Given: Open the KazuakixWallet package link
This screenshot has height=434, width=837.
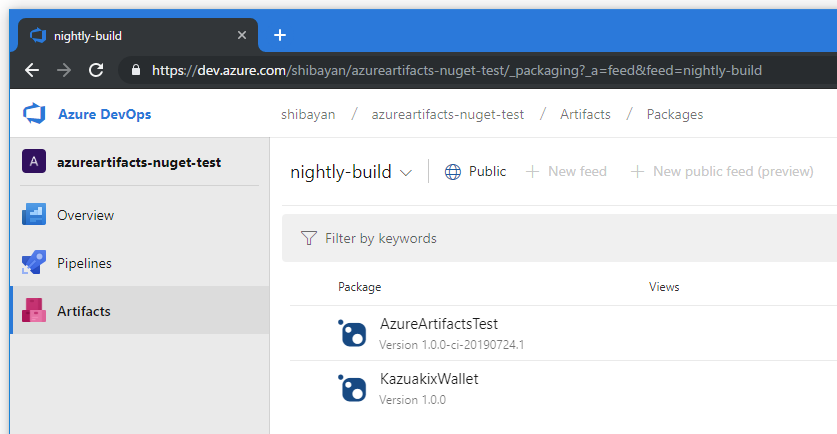Looking at the screenshot, I should (430, 379).
